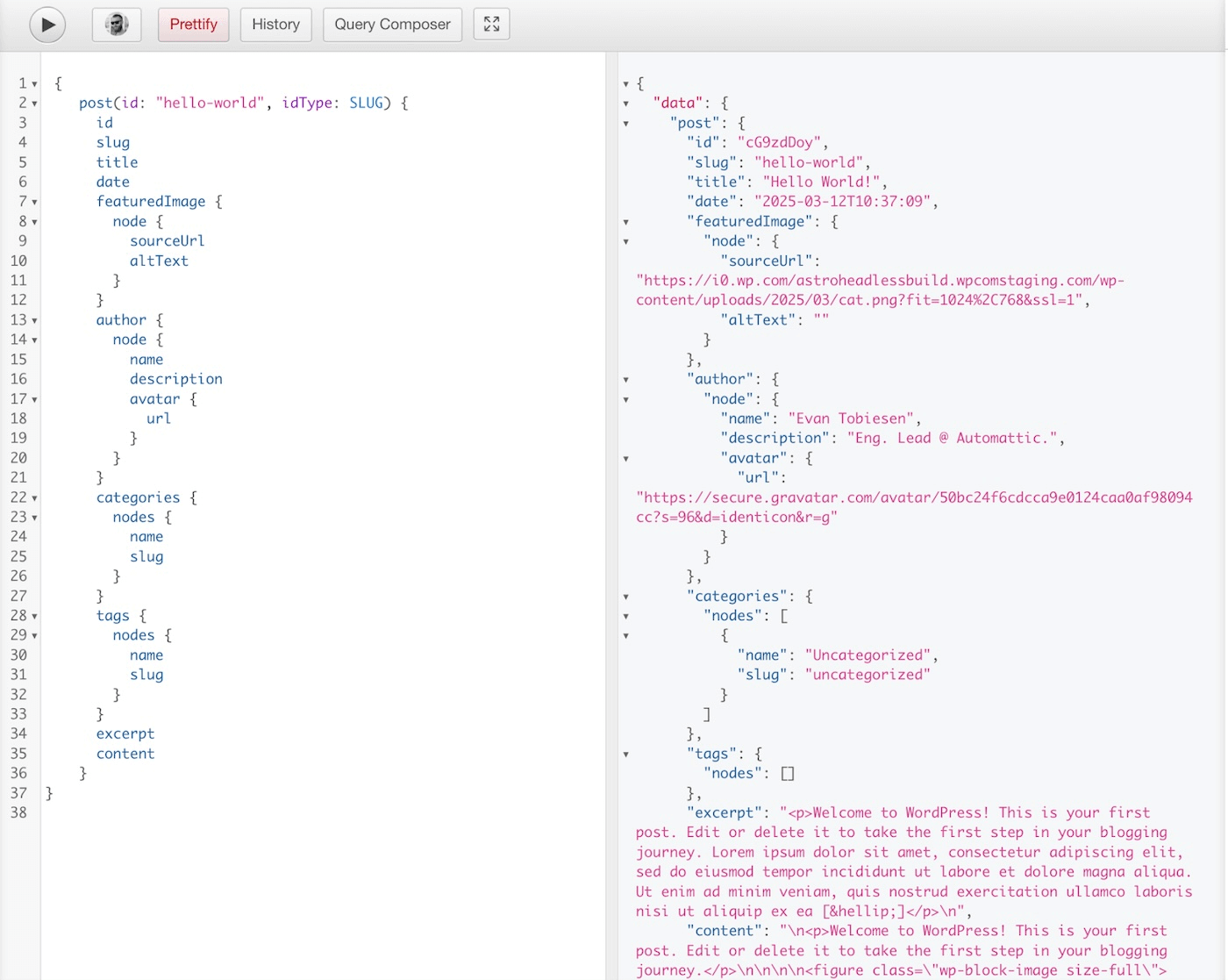Screen dimensions: 1228x980
Task: Select the "Hello World!" title value
Action: pos(821,182)
